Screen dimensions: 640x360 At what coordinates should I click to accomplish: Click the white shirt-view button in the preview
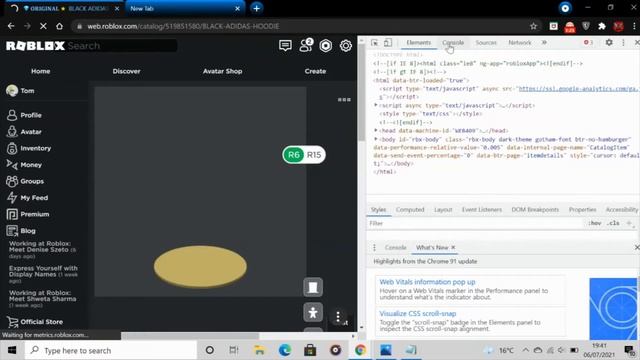tap(313, 287)
